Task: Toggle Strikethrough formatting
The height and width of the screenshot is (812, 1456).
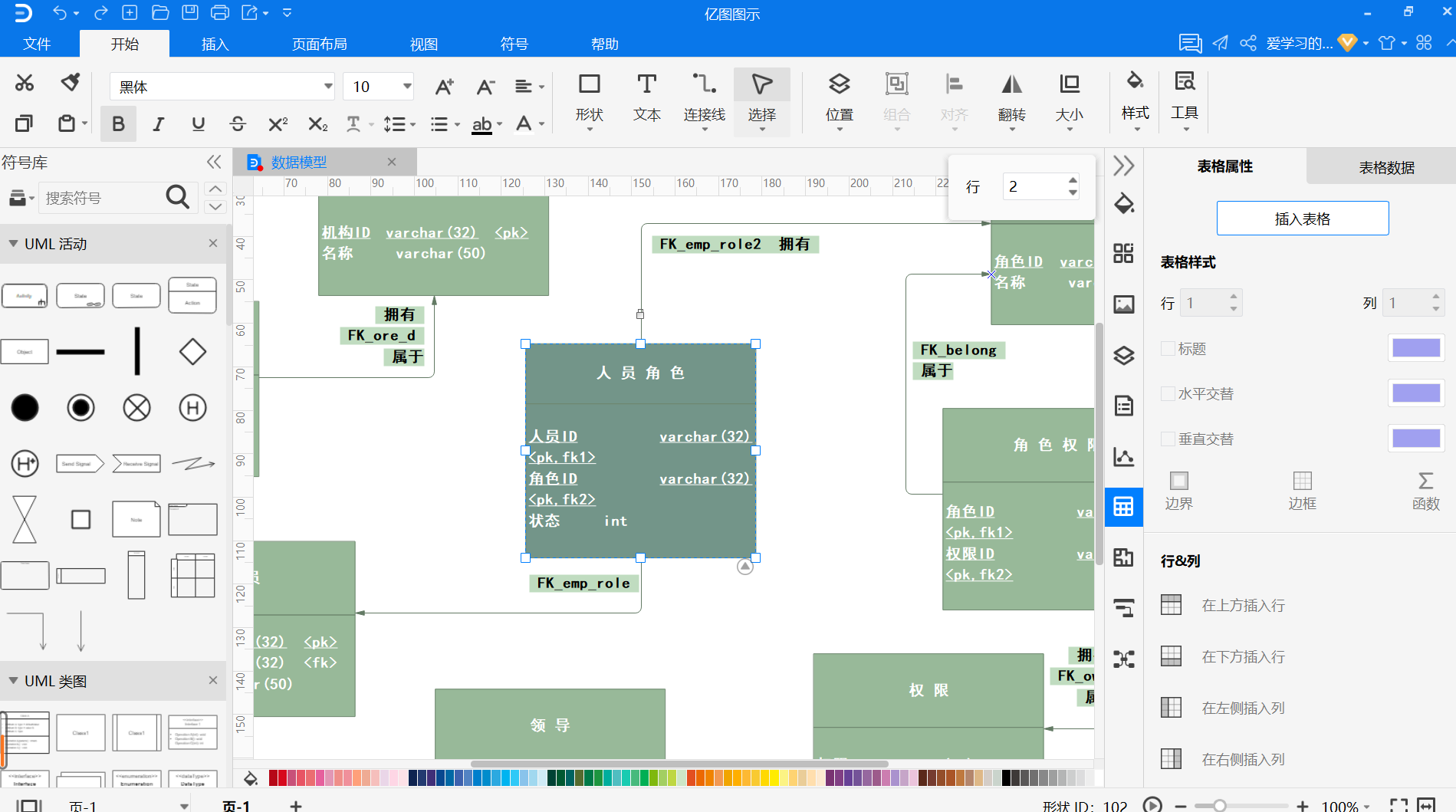Action: 238,123
